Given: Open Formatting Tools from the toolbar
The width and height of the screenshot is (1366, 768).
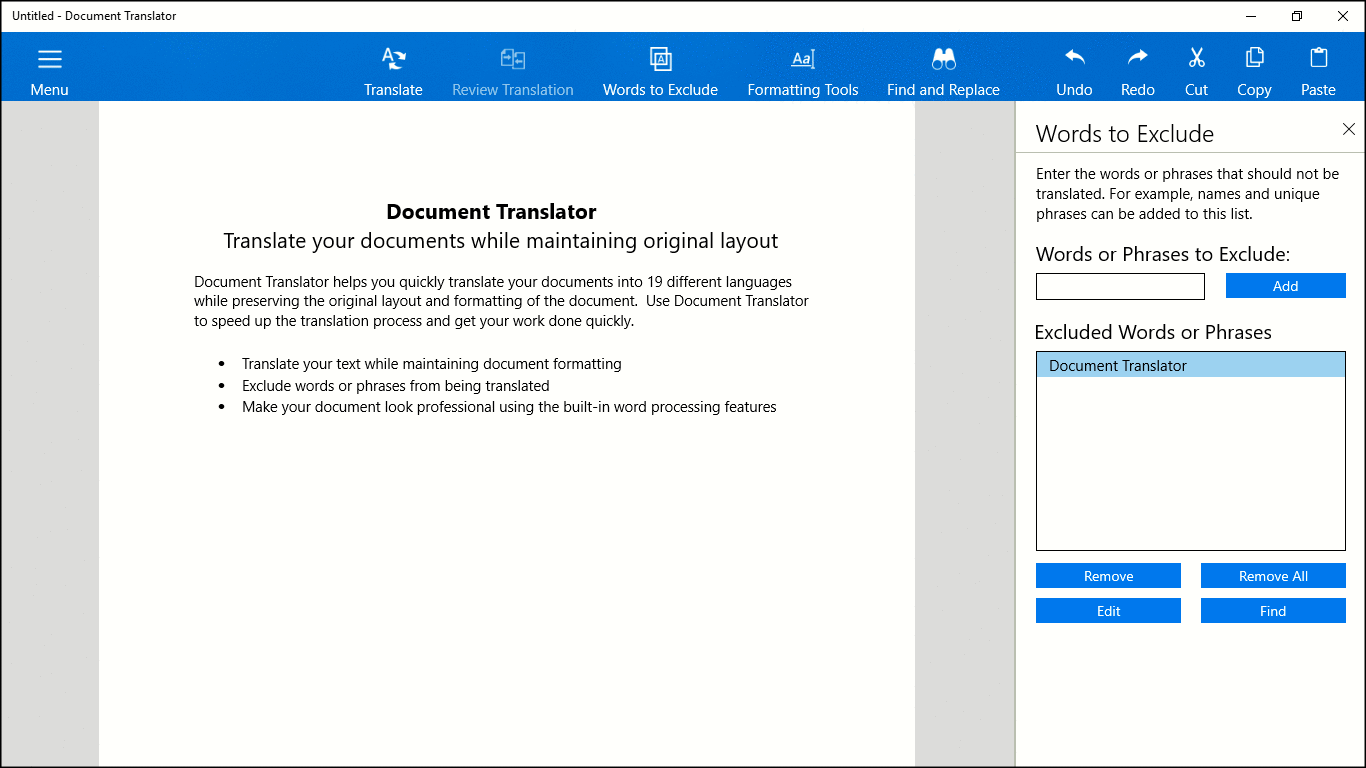Looking at the screenshot, I should [803, 60].
